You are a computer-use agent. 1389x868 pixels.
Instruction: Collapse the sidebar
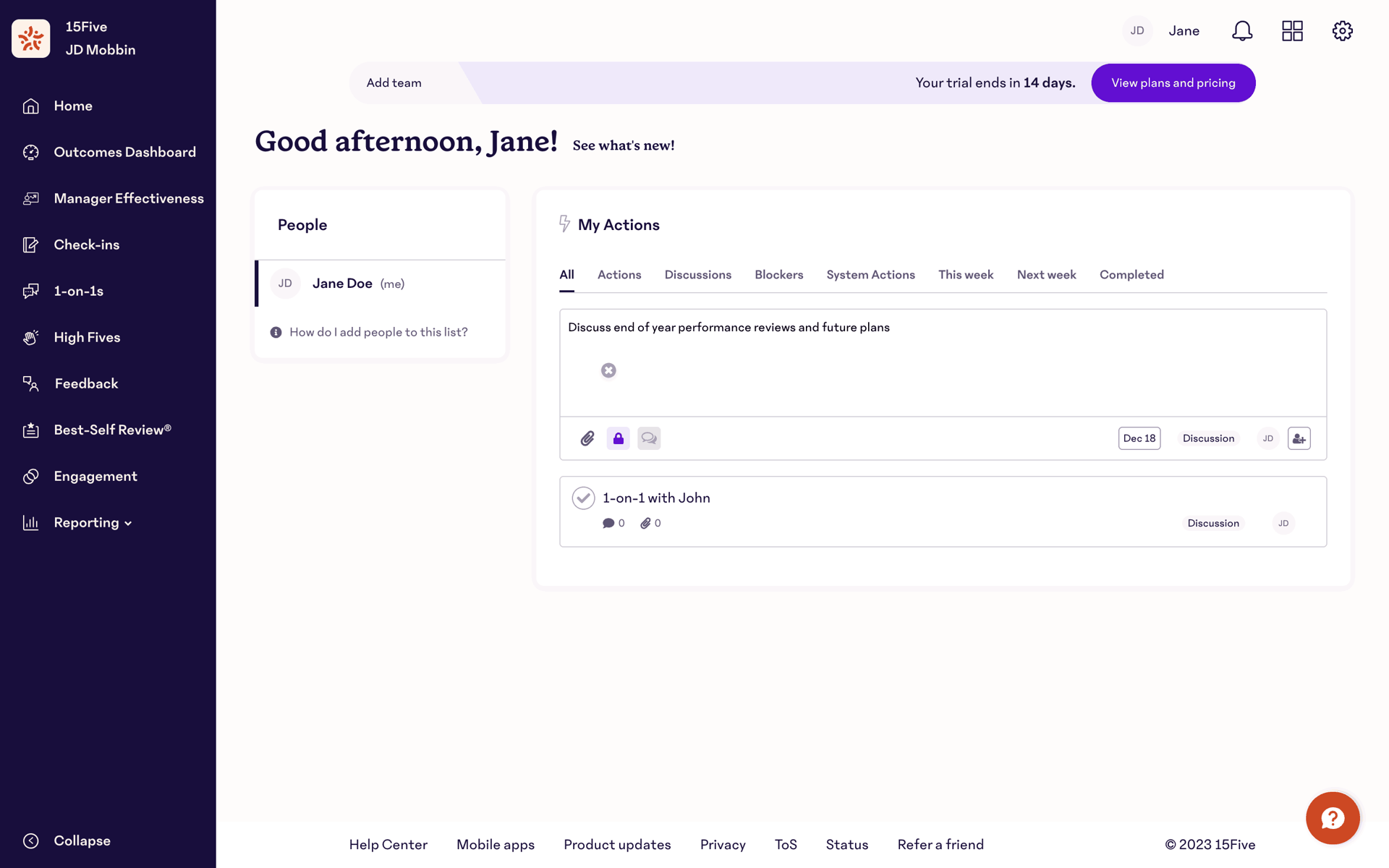(66, 841)
